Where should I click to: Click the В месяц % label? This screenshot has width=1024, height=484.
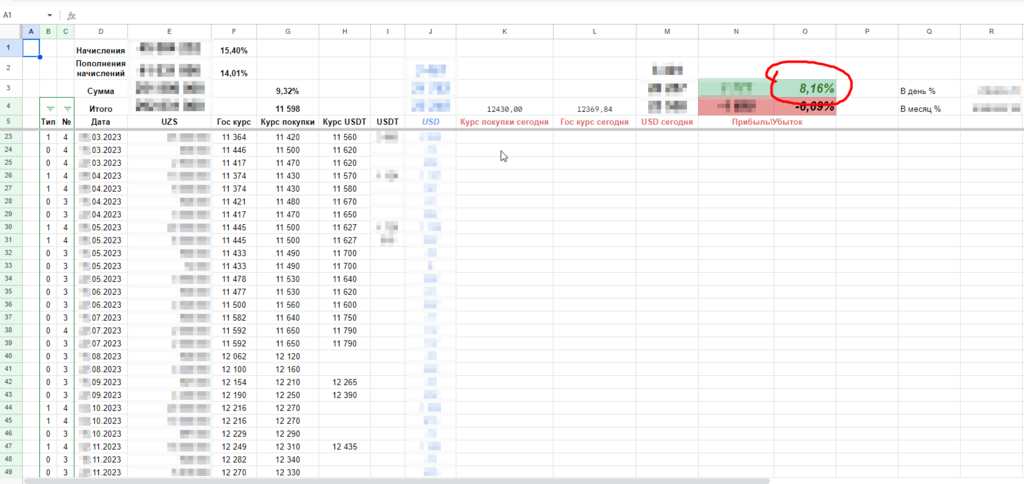(x=921, y=109)
